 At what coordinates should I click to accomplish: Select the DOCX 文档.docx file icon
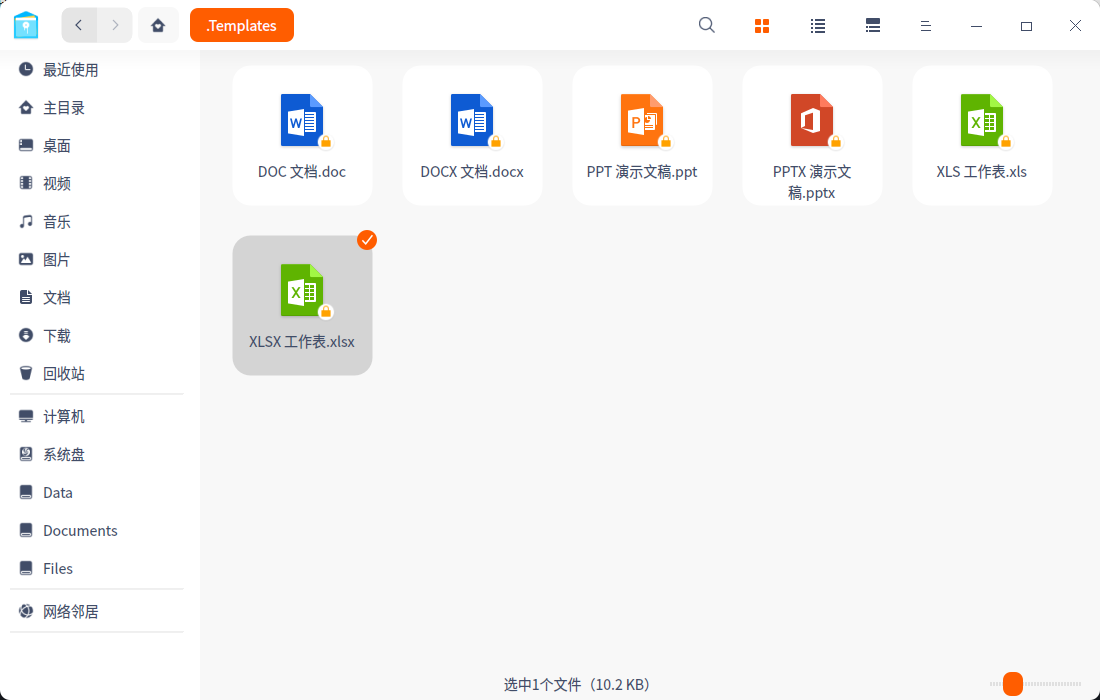click(x=472, y=121)
